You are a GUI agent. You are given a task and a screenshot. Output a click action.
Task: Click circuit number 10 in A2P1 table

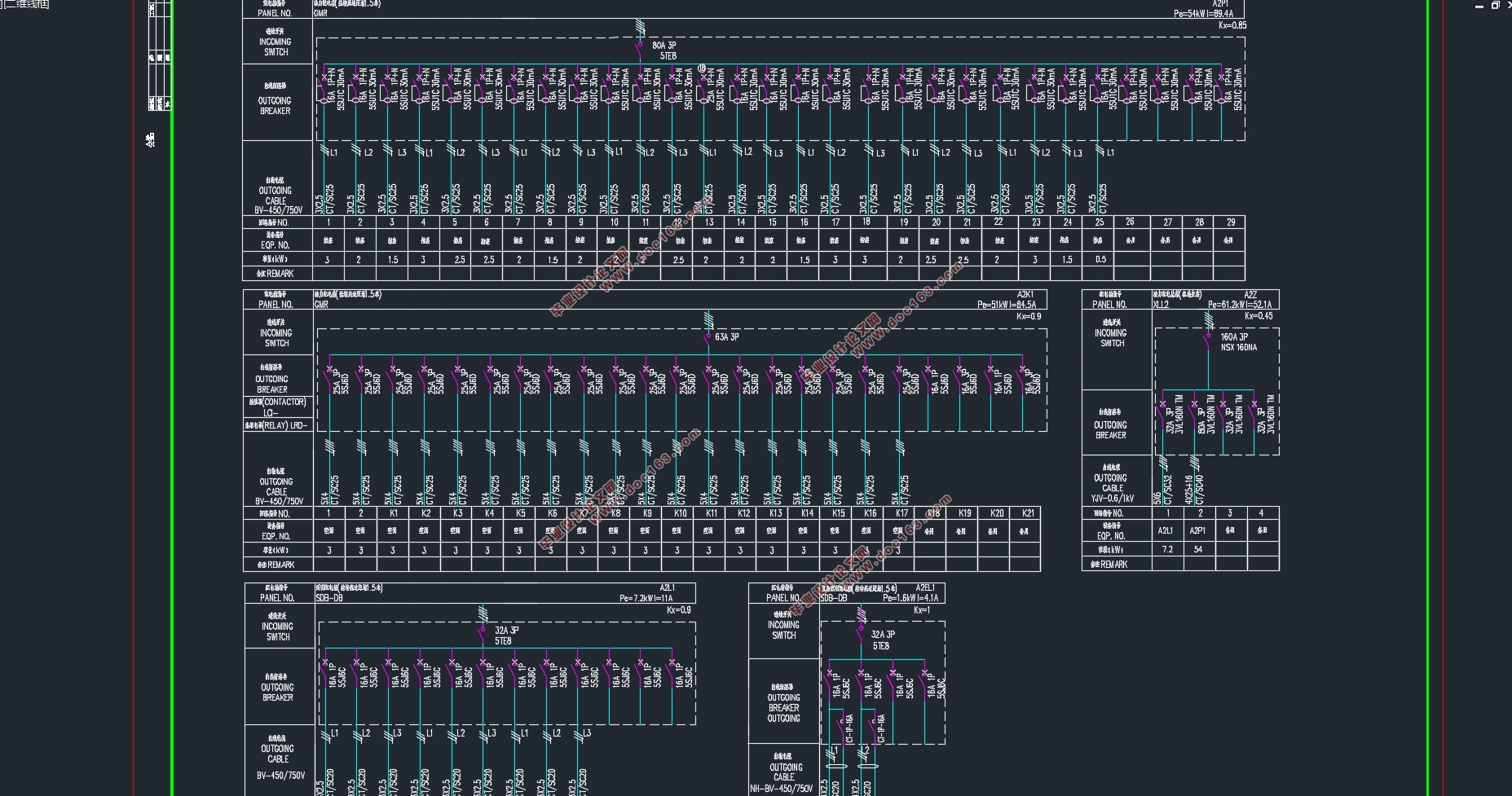click(614, 222)
